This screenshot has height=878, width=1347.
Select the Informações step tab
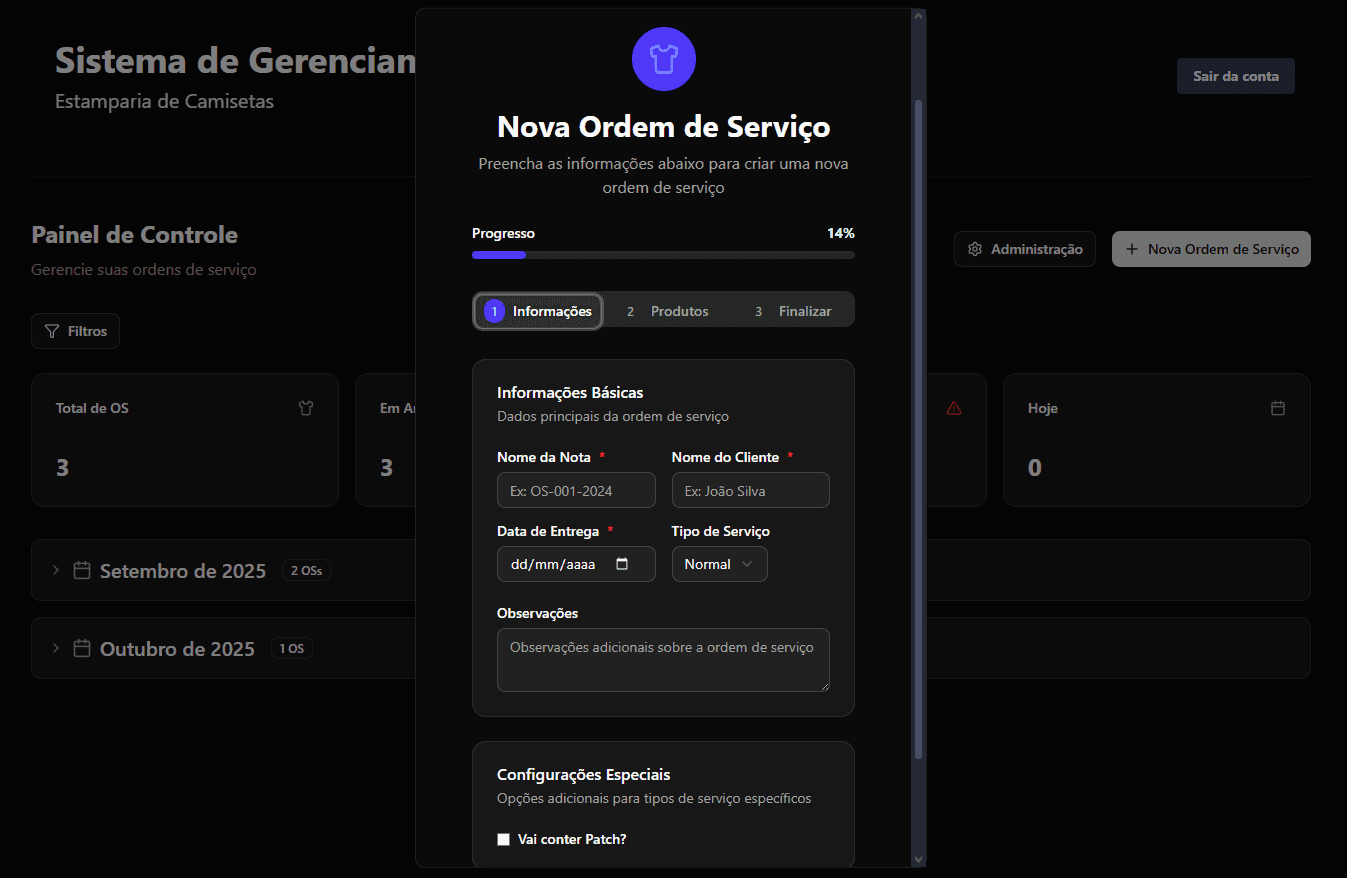538,311
